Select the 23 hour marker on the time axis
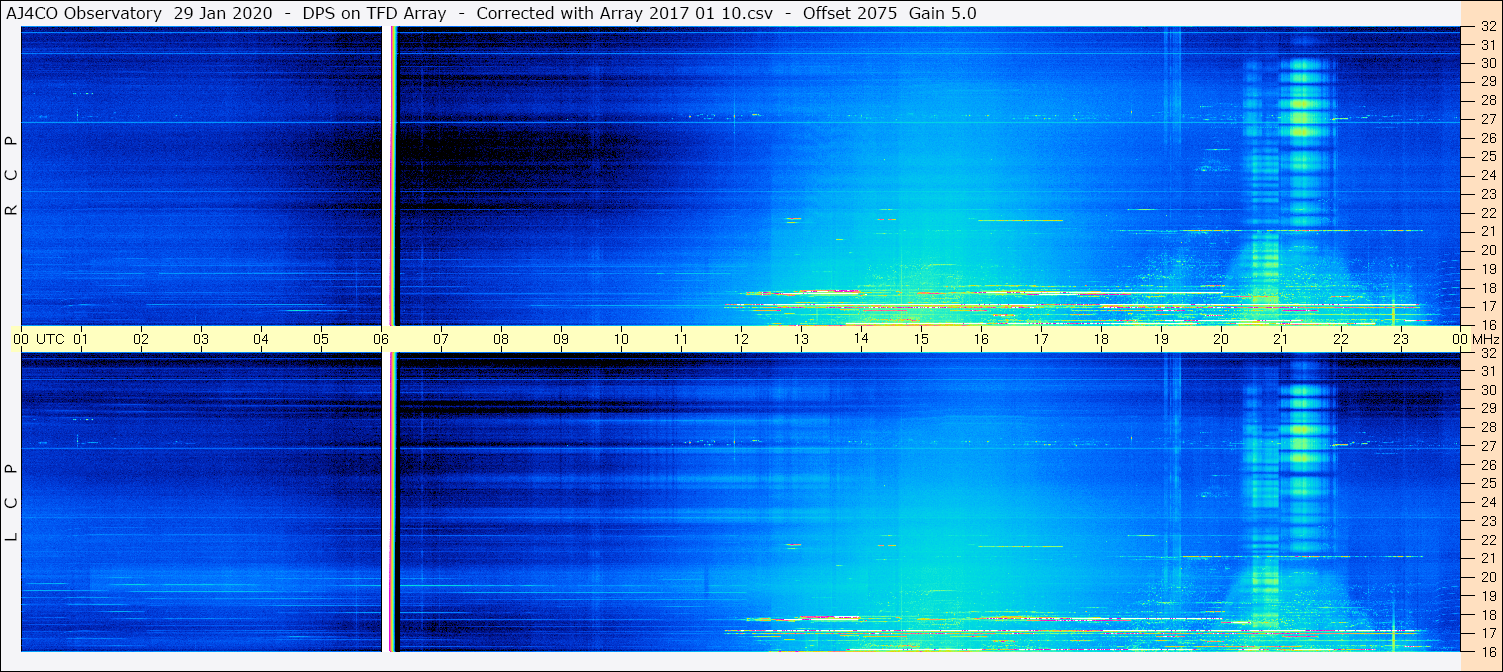 pos(1401,339)
